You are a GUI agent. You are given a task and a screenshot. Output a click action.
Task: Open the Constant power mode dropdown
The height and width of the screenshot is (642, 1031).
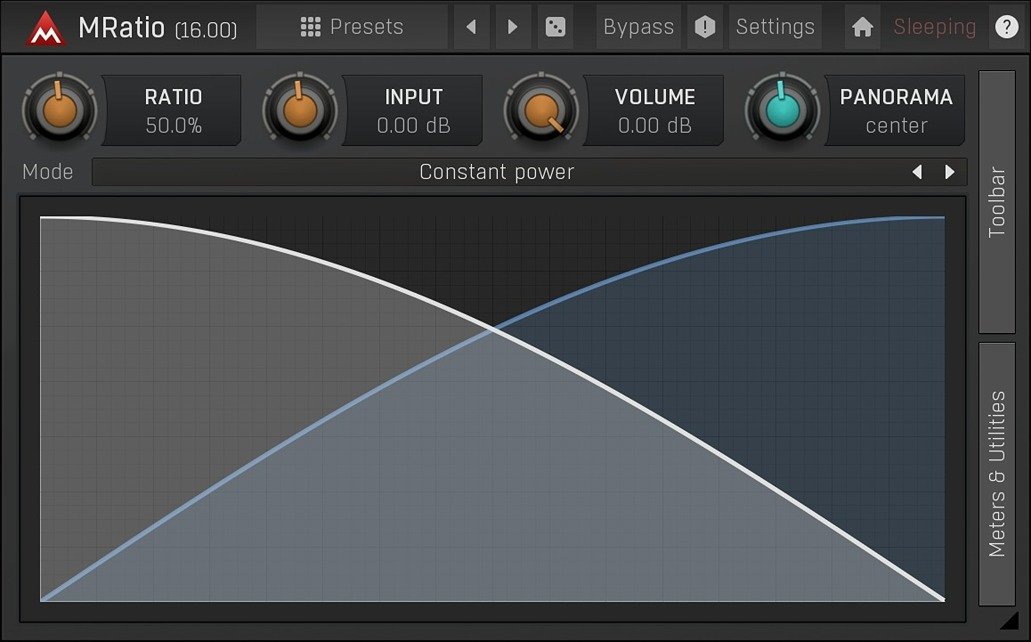point(495,171)
